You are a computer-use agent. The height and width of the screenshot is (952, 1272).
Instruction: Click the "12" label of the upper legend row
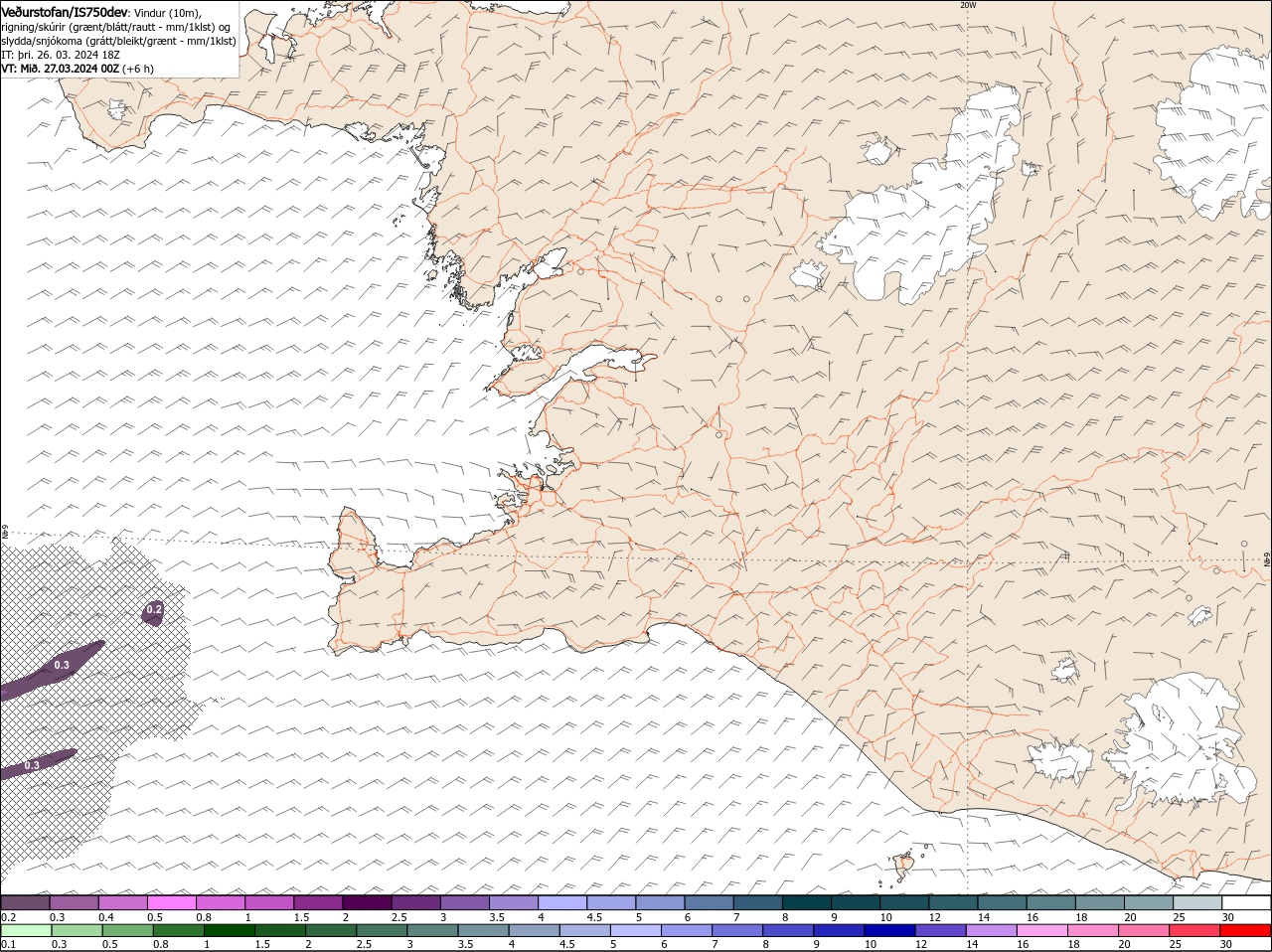tap(934, 916)
